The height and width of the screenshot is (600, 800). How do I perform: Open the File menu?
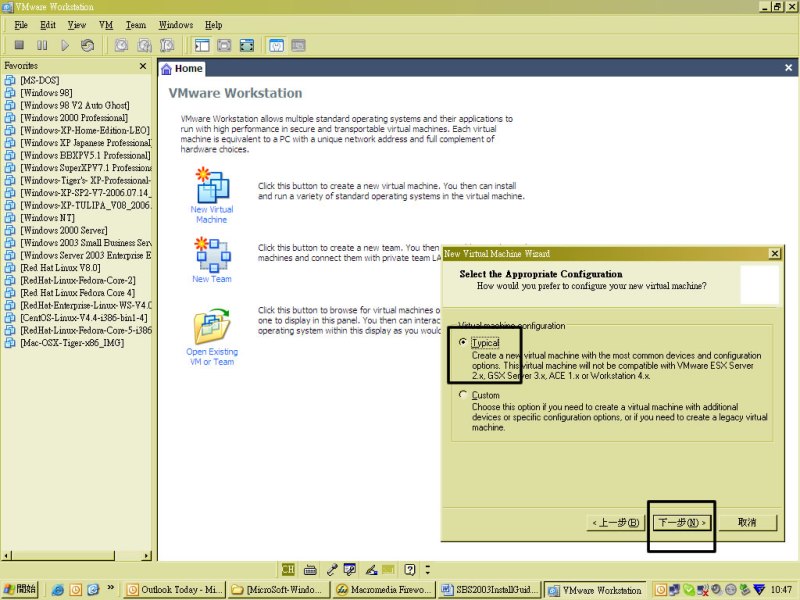coord(21,25)
